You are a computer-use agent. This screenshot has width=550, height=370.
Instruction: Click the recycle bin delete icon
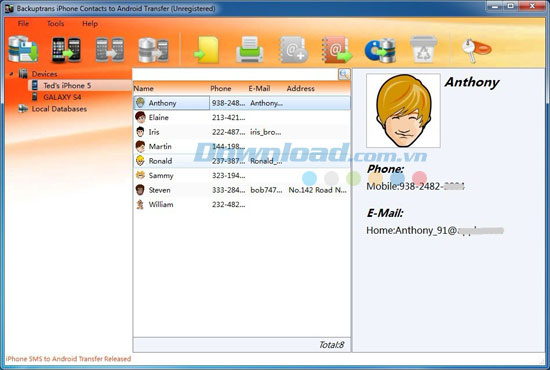click(423, 49)
